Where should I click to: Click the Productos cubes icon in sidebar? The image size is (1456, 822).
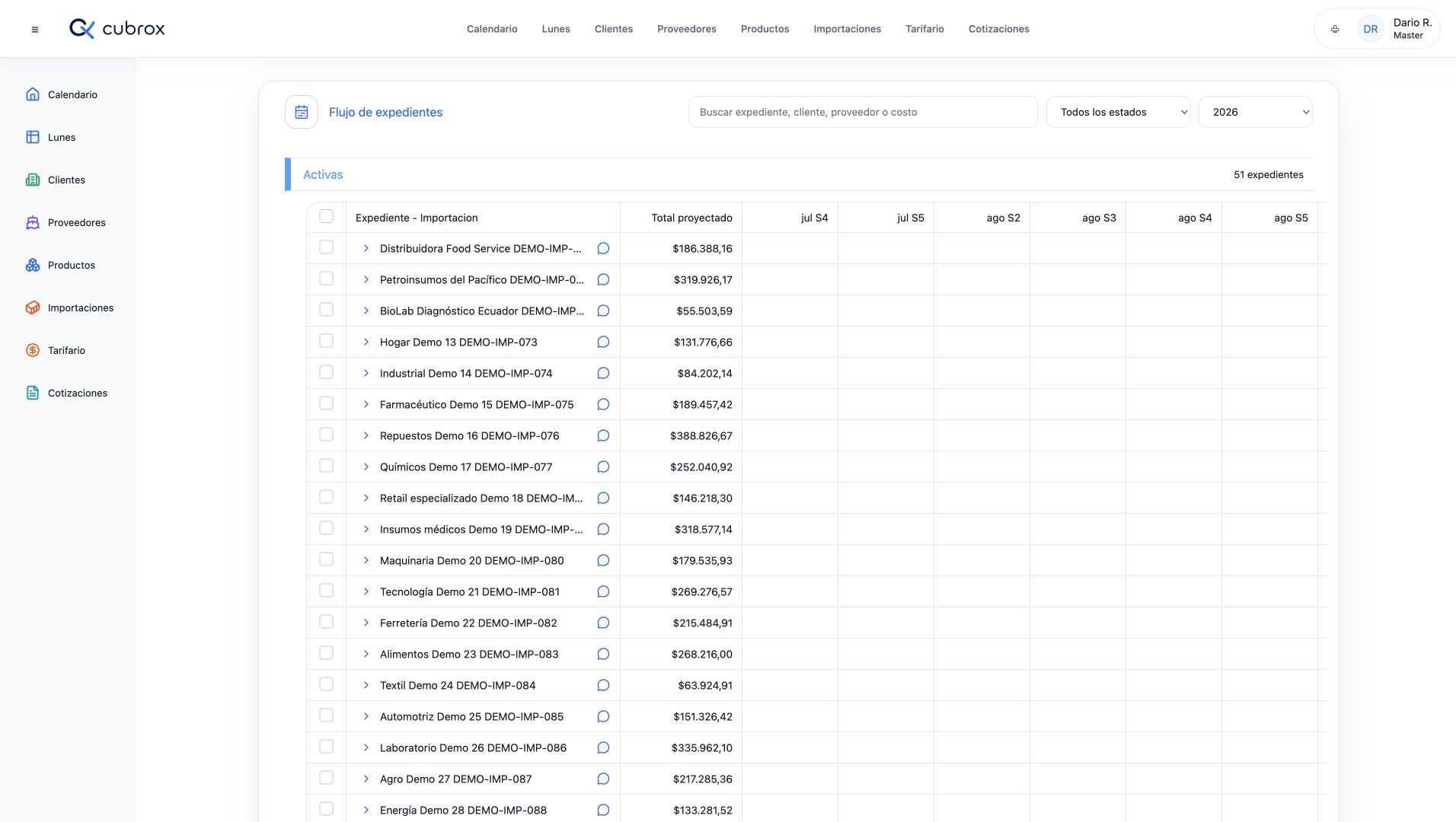click(33, 265)
